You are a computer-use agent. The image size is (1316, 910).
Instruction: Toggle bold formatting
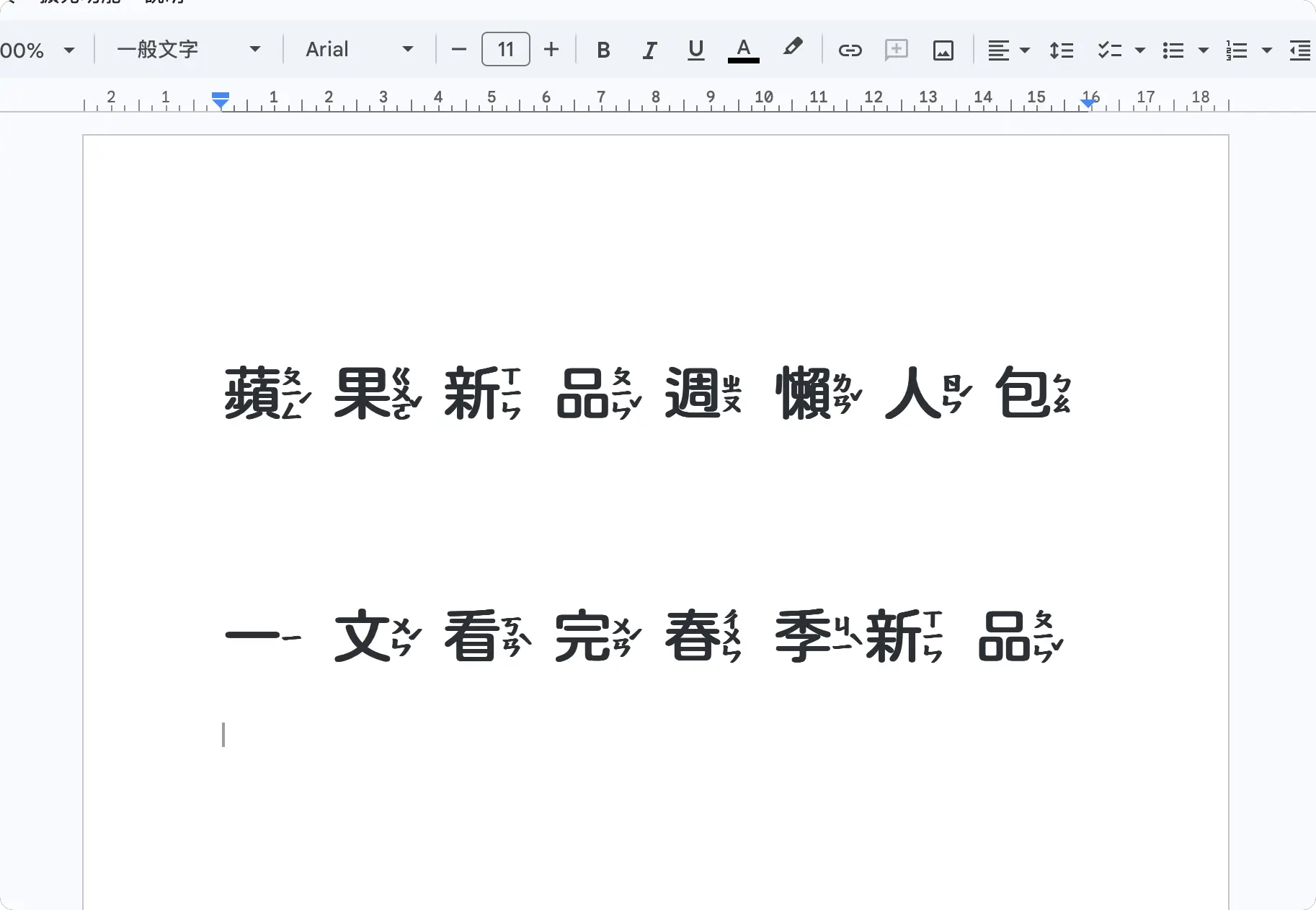pyautogui.click(x=604, y=50)
